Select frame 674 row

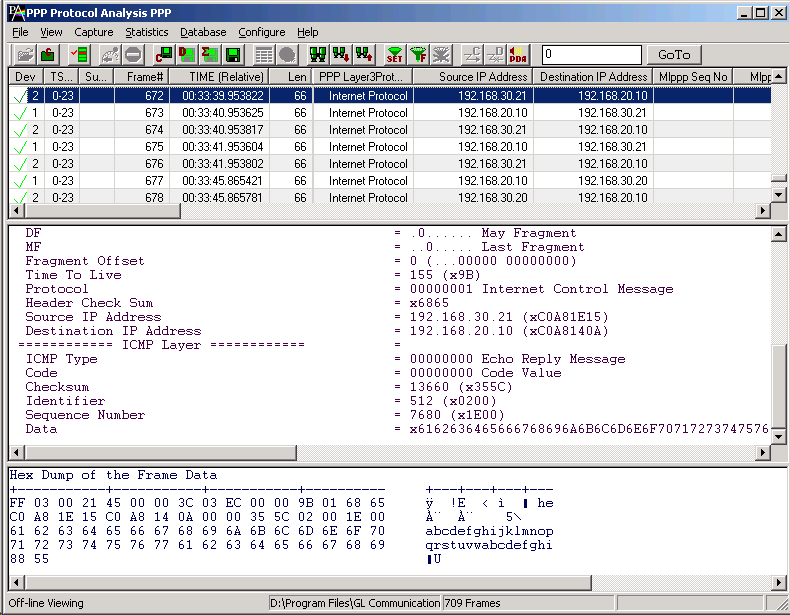point(389,130)
